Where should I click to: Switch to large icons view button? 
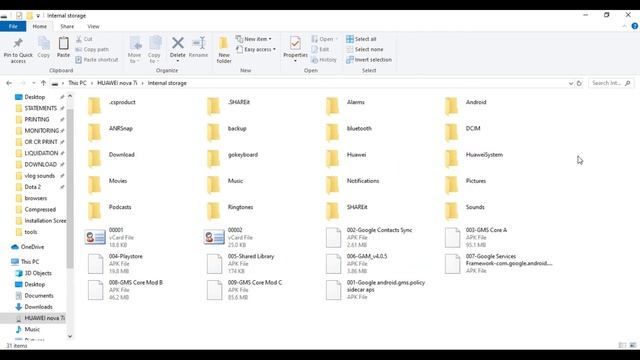point(633,345)
